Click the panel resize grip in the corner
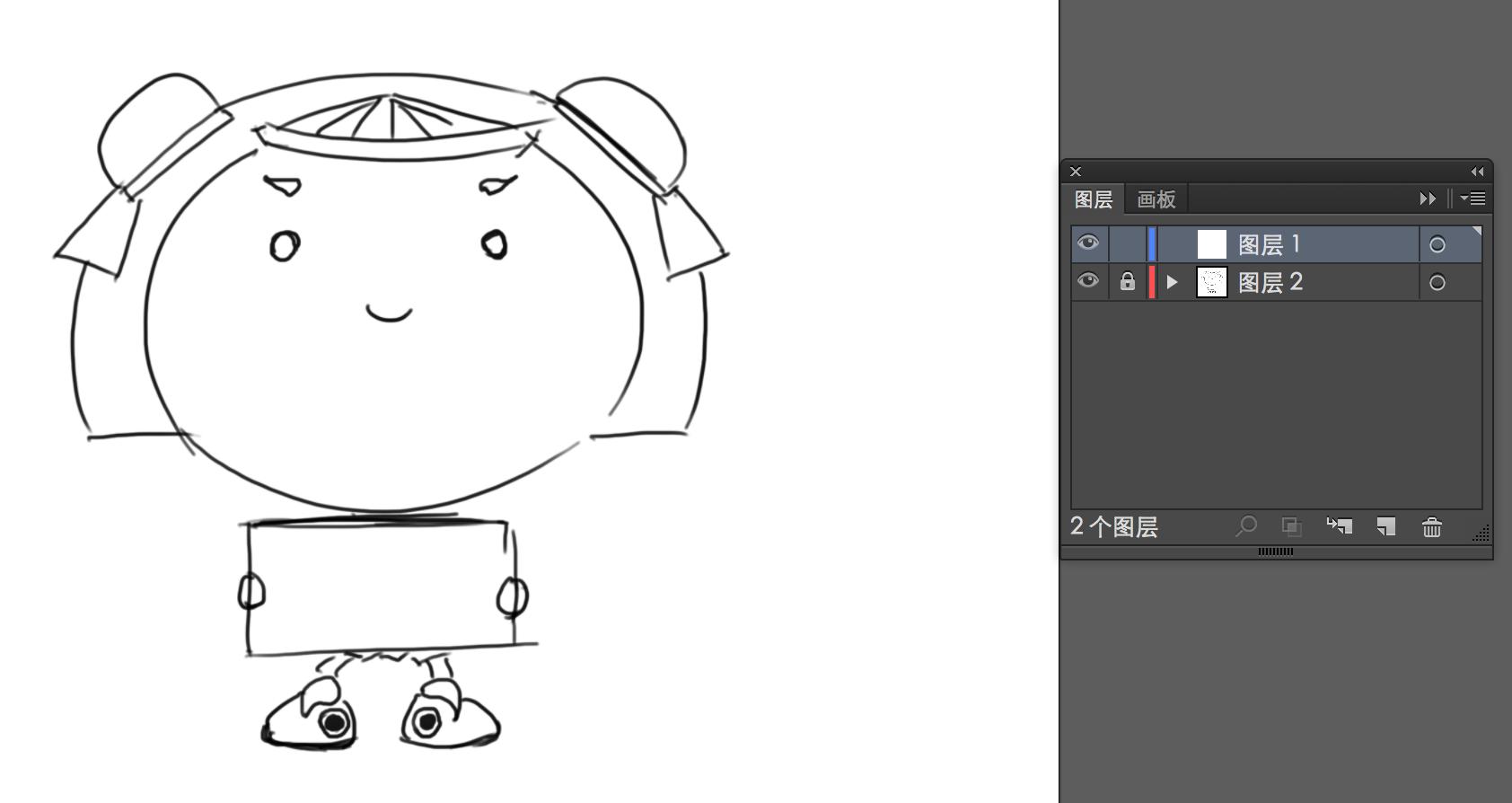 (x=1481, y=534)
